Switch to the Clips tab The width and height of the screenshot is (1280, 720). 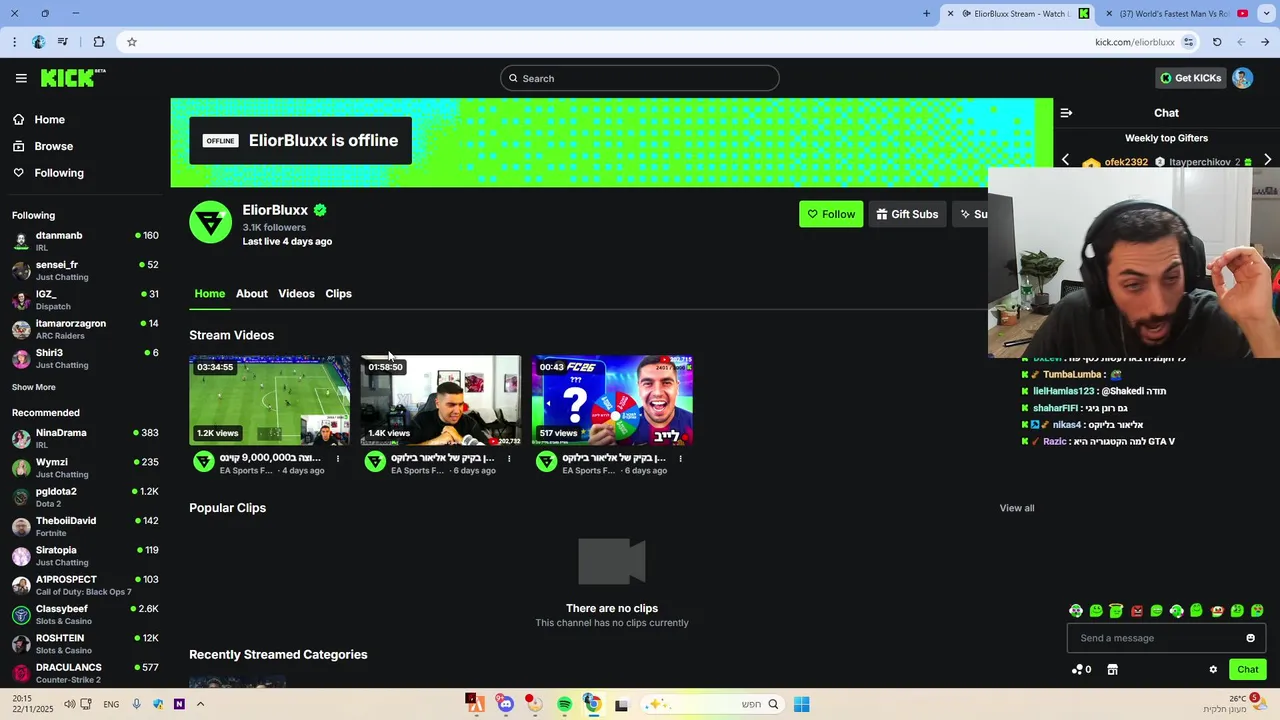[338, 293]
